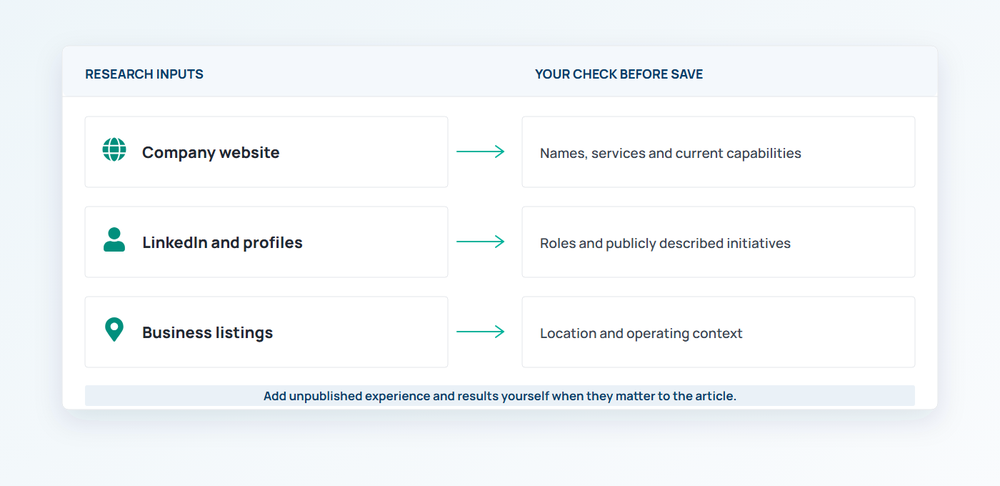Click the person icon beside LinkedIn and profiles
The width and height of the screenshot is (1000, 486).
tap(114, 240)
